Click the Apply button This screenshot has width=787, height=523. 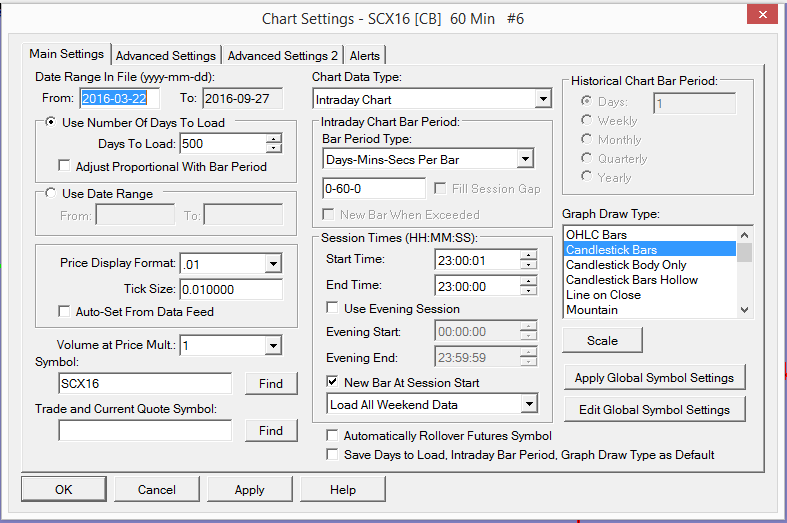coord(249,489)
